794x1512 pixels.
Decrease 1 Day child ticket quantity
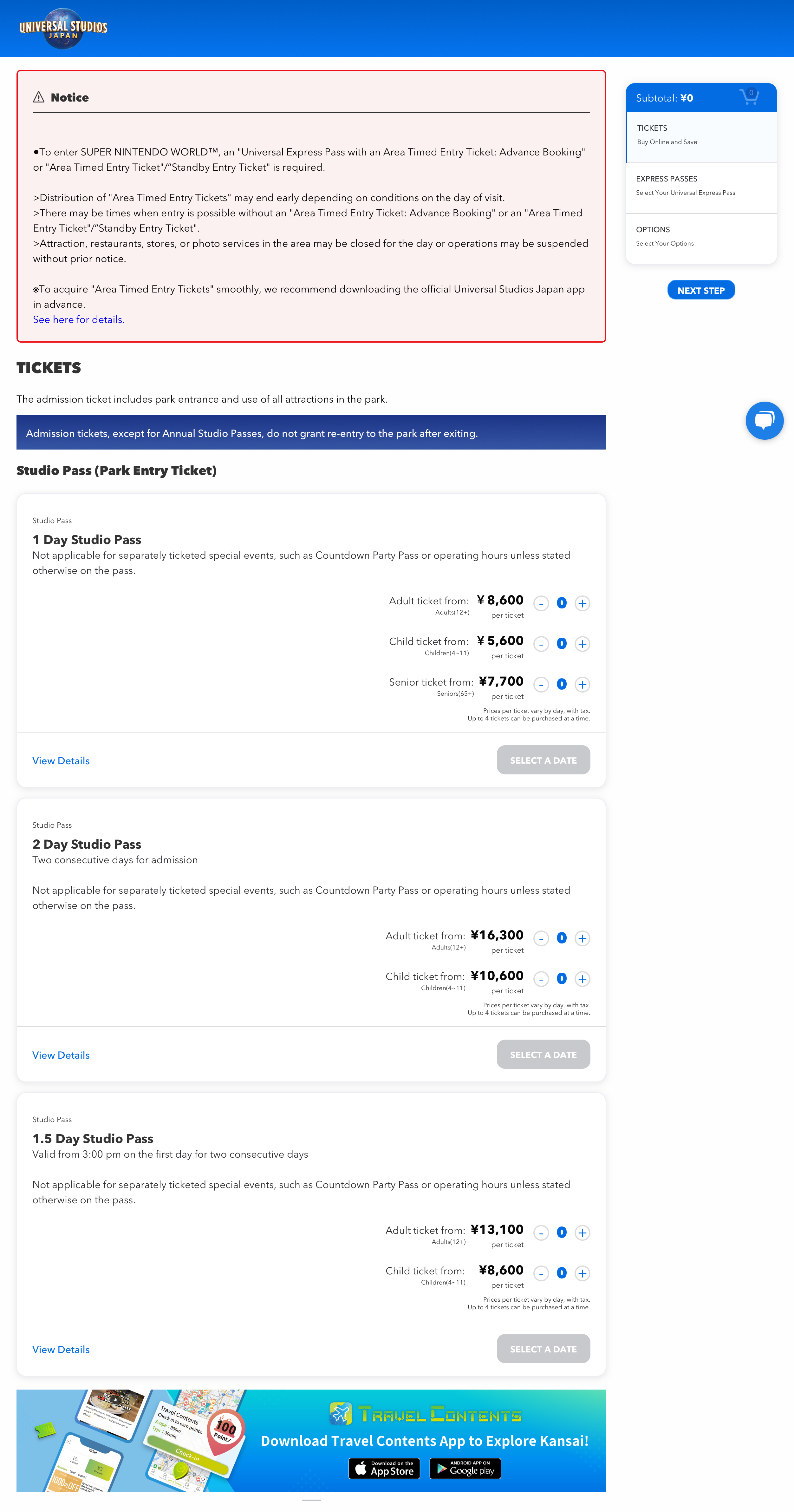pos(541,644)
